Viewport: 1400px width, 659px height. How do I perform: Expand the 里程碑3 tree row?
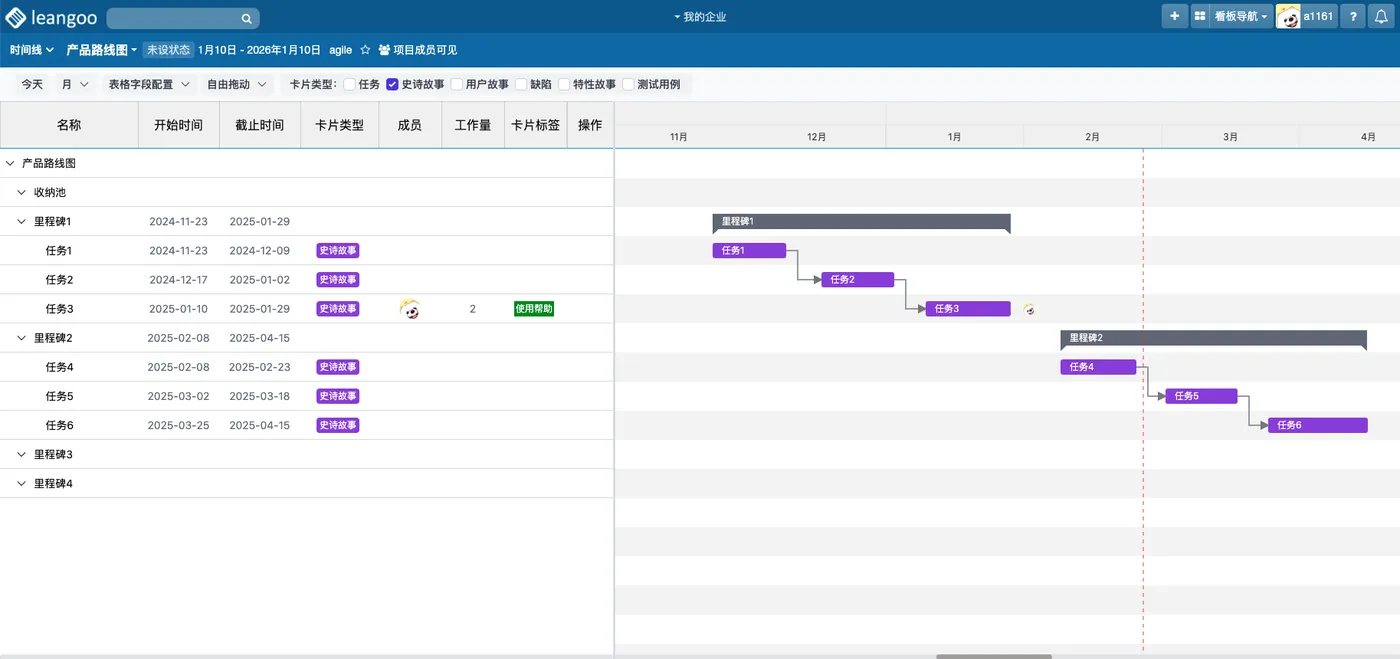point(20,454)
